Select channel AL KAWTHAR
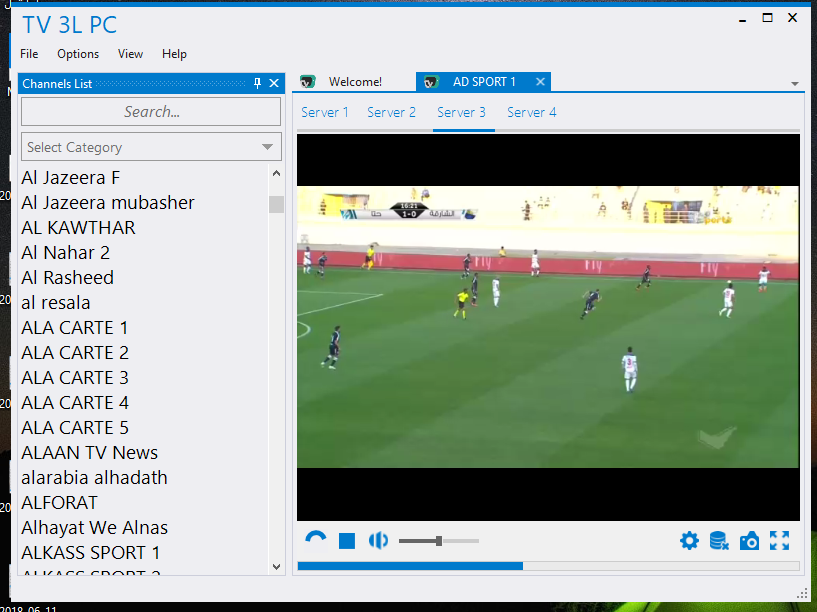The height and width of the screenshot is (612, 817). (x=78, y=228)
